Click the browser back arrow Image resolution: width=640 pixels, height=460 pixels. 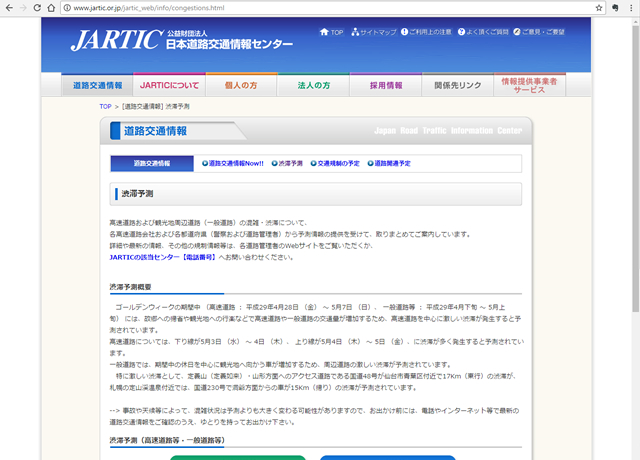[x=10, y=8]
